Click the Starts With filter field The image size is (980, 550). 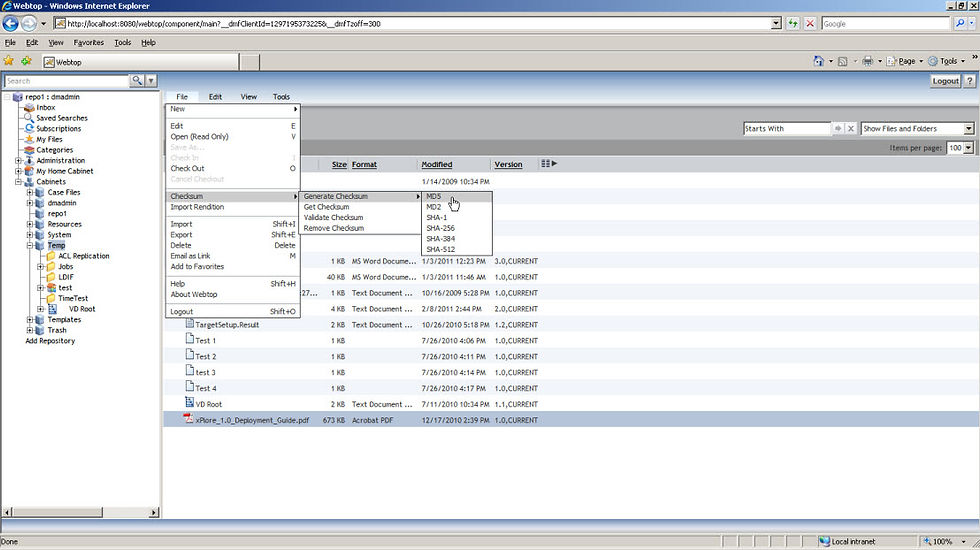pyautogui.click(x=787, y=128)
